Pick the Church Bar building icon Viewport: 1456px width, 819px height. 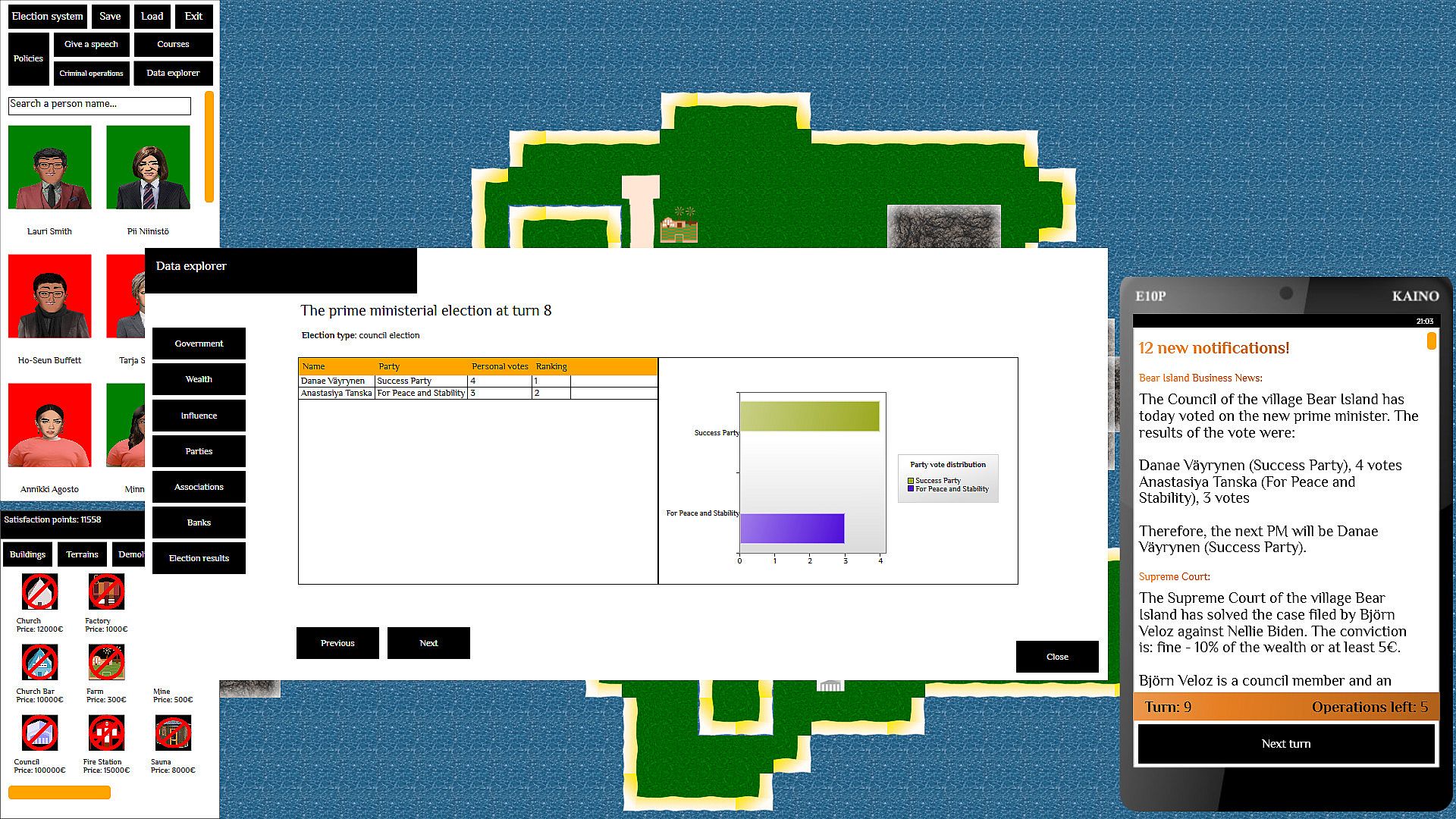coord(39,663)
